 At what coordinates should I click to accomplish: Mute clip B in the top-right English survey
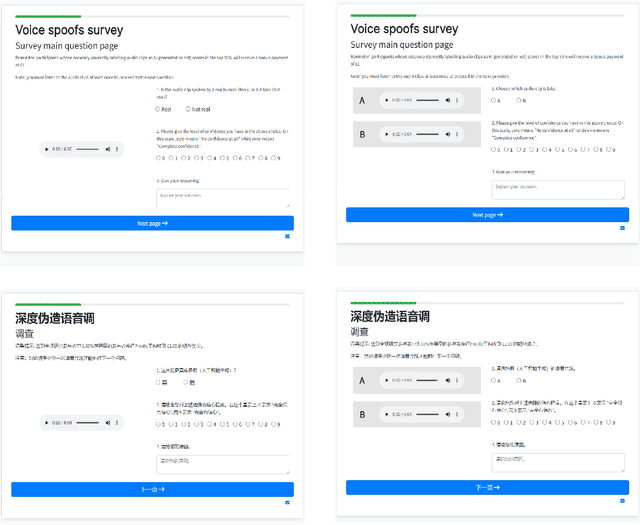[447, 134]
